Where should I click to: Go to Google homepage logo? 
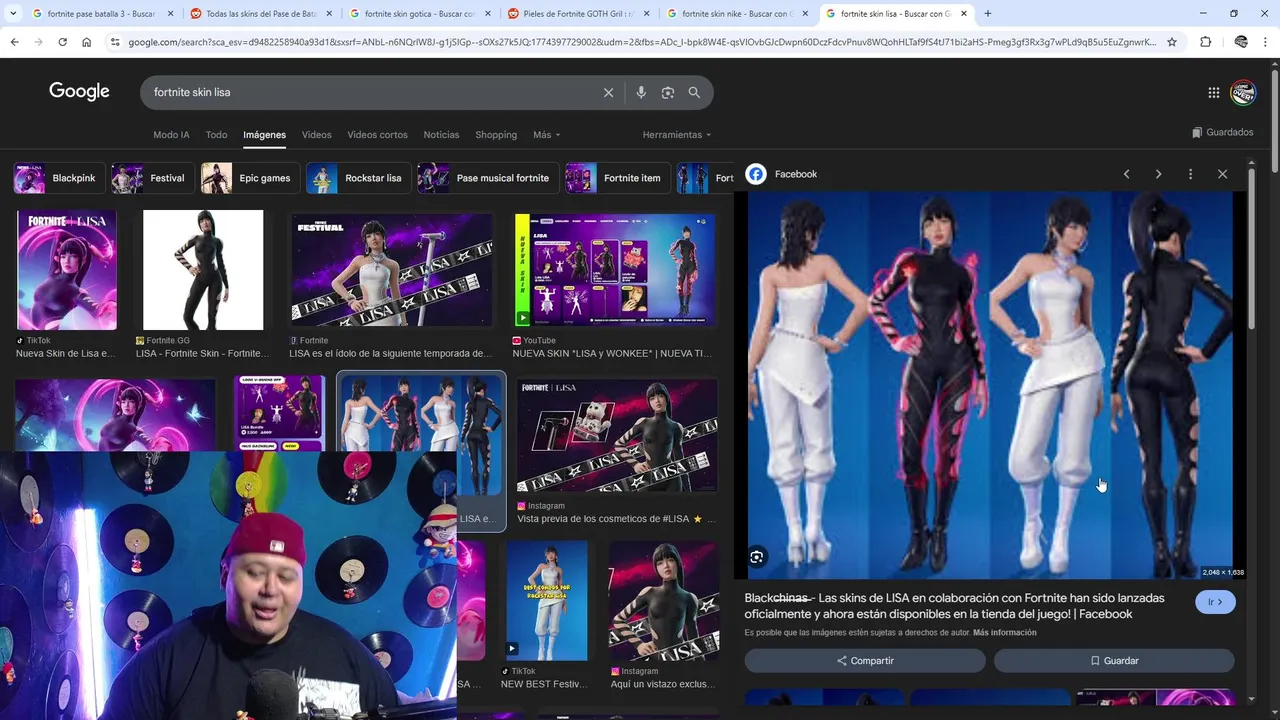[x=79, y=92]
